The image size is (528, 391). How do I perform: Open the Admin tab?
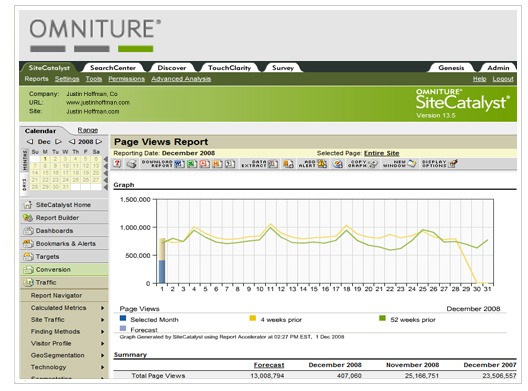click(x=498, y=68)
